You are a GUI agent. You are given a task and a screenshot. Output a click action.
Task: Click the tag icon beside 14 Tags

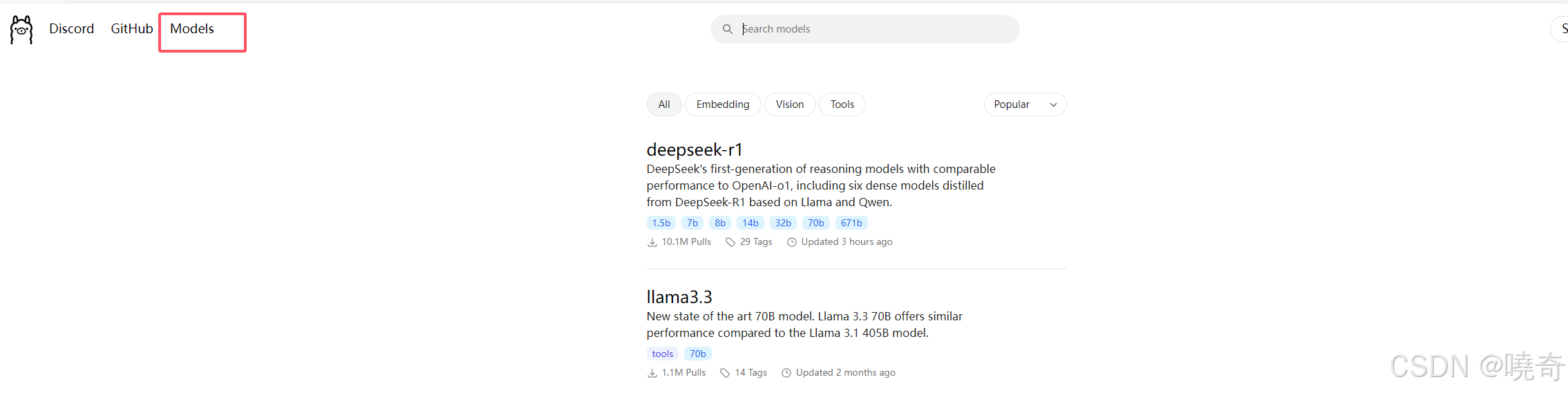click(x=725, y=373)
